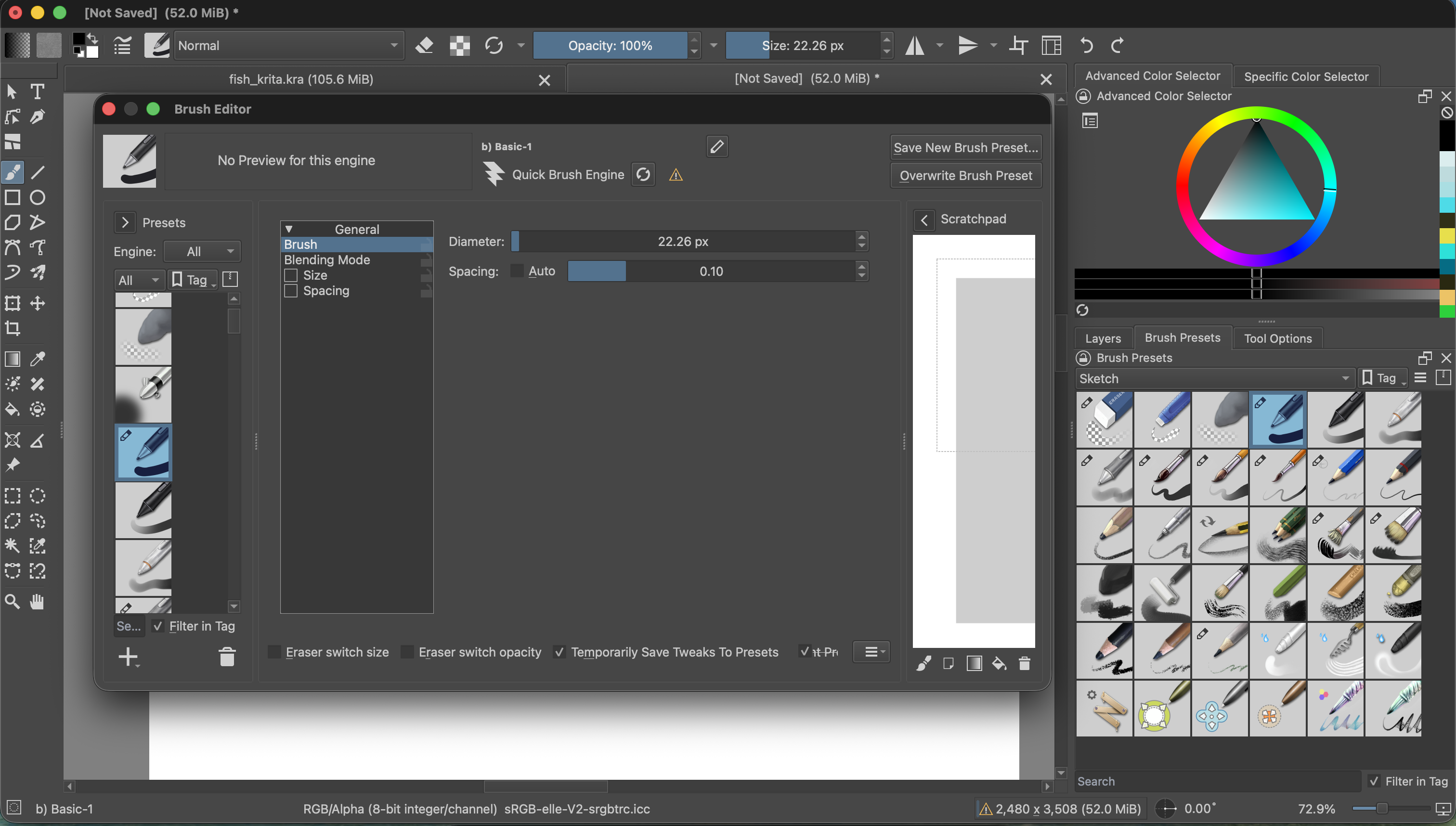Enable Auto spacing checkbox
The width and height of the screenshot is (1456, 826).
(x=517, y=271)
